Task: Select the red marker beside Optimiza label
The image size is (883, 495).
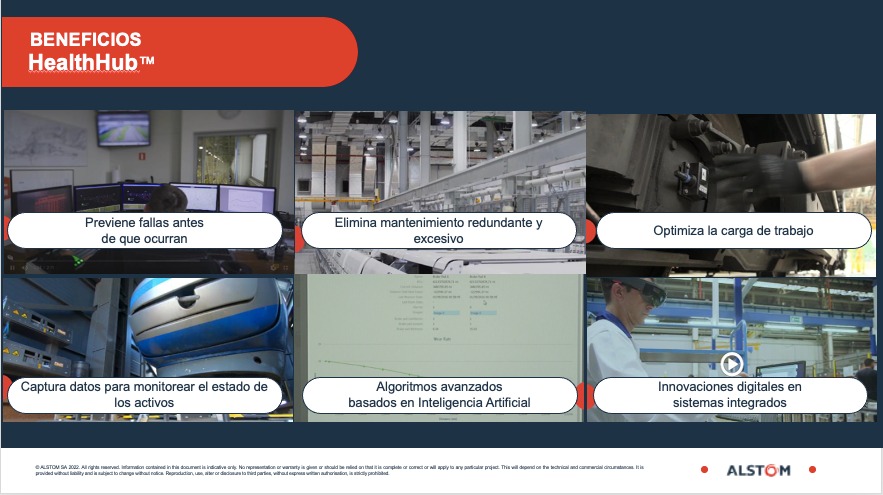Action: click(589, 231)
